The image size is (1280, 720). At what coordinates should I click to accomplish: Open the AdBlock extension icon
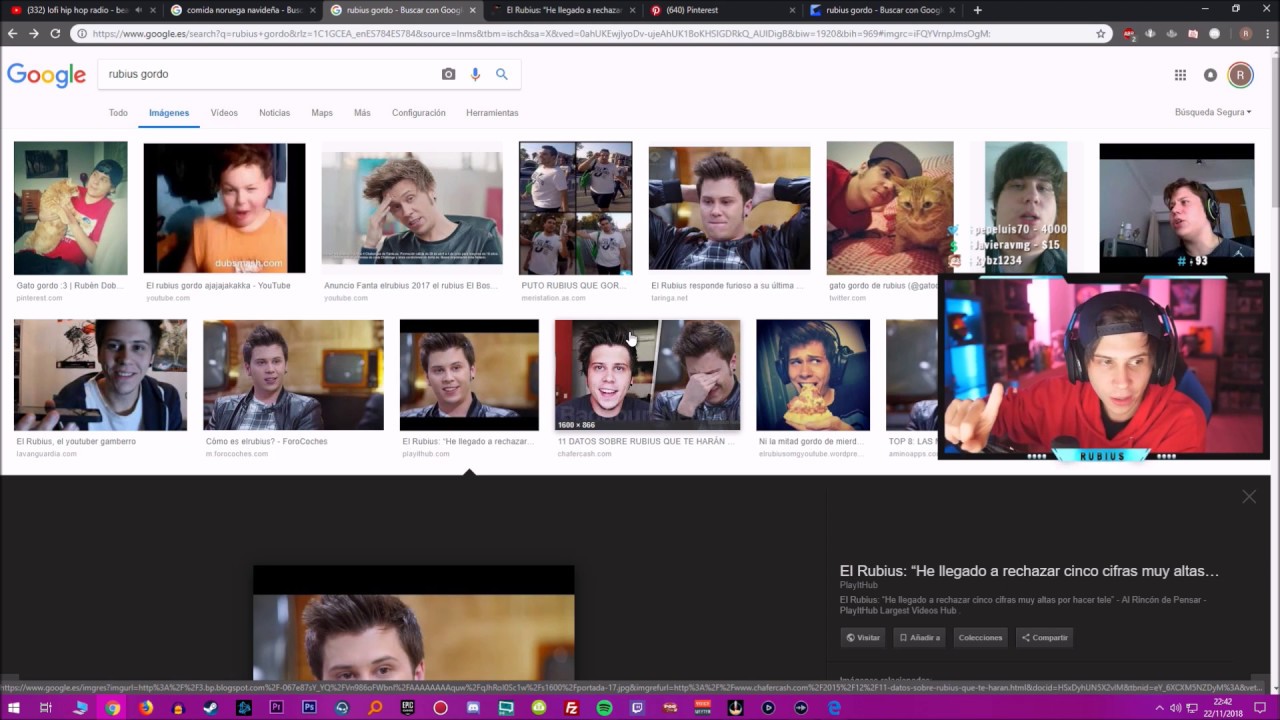coord(1129,33)
